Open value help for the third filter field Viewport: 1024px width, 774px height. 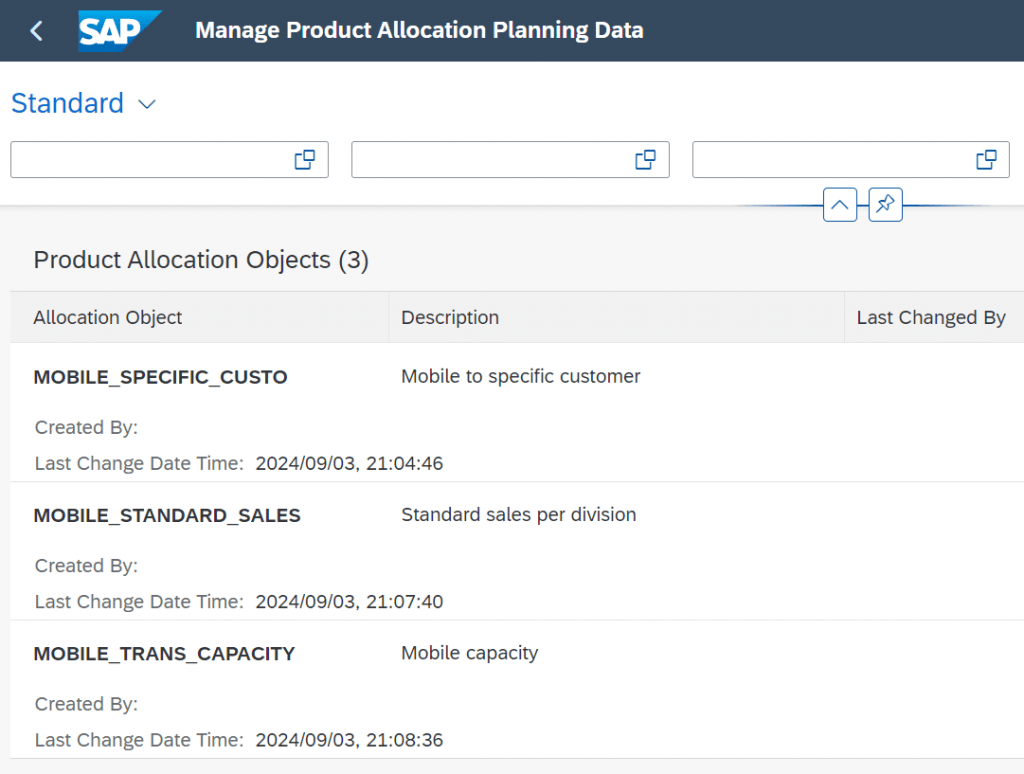point(987,159)
